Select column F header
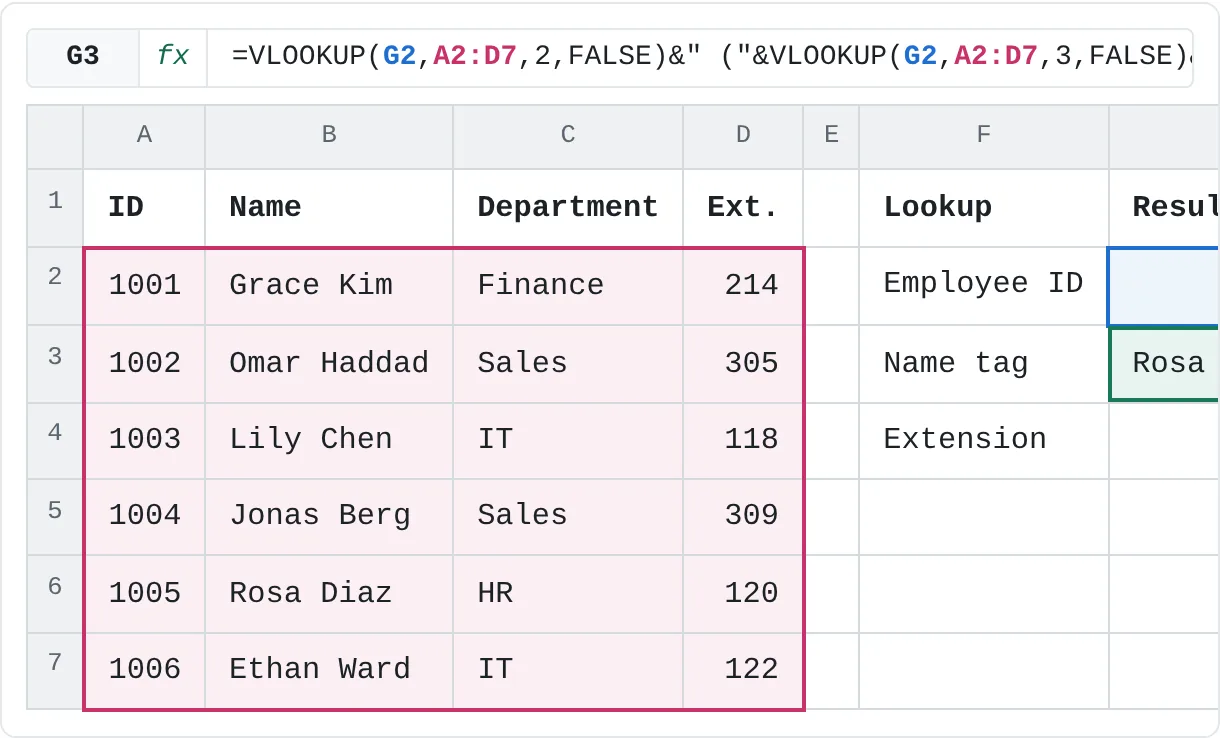Screen dimensions: 1220x738 coord(984,135)
